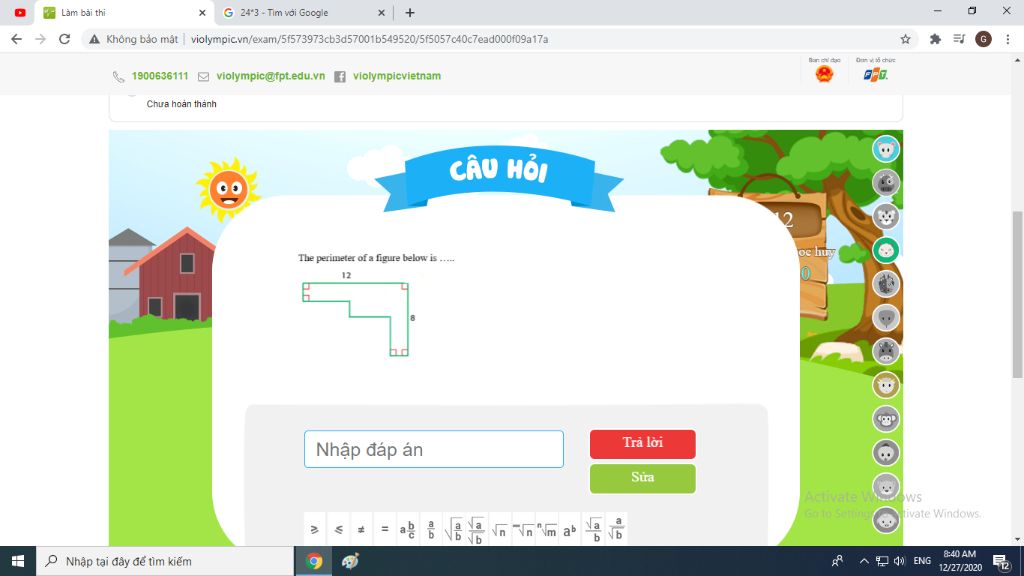The height and width of the screenshot is (576, 1024).
Task: Switch the ENG input language
Action: (922, 561)
